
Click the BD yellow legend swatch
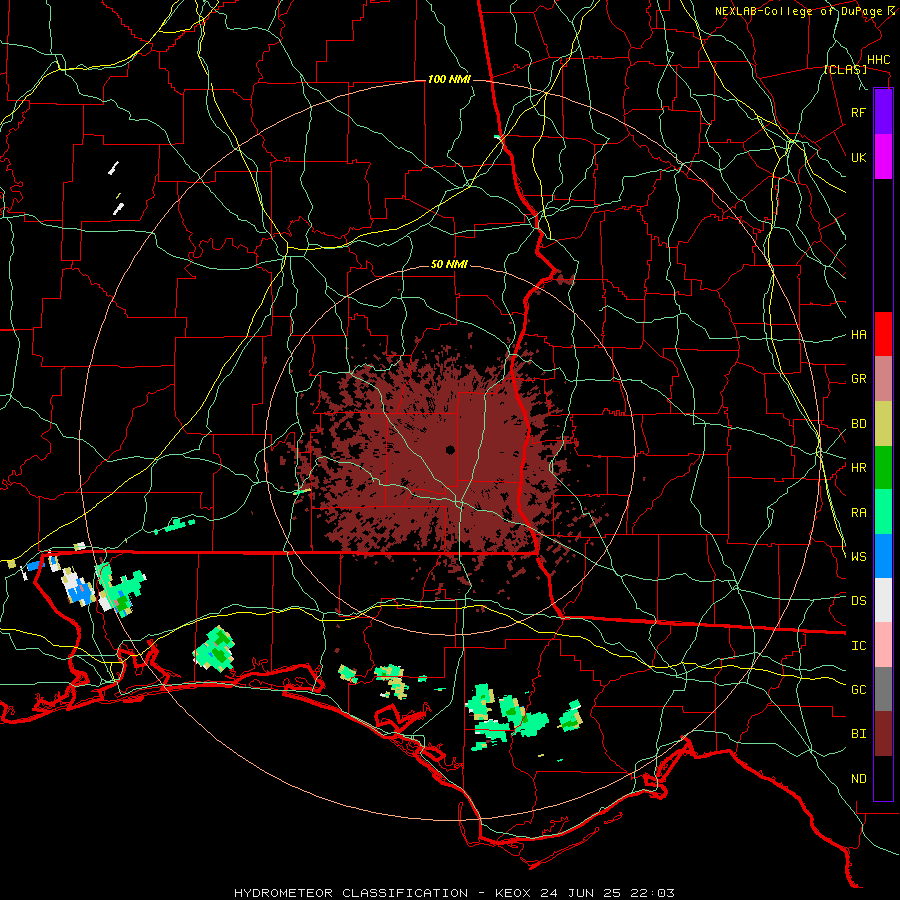coord(883,424)
